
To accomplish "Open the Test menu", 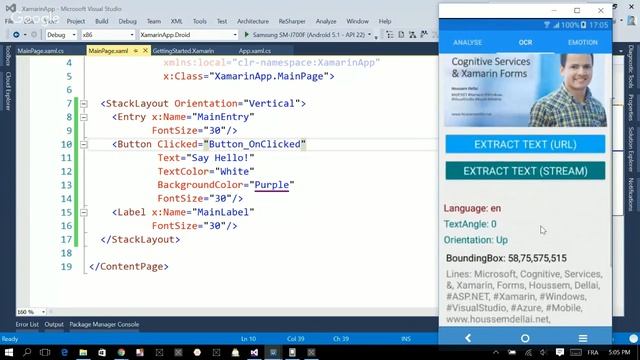I will tap(222, 21).
